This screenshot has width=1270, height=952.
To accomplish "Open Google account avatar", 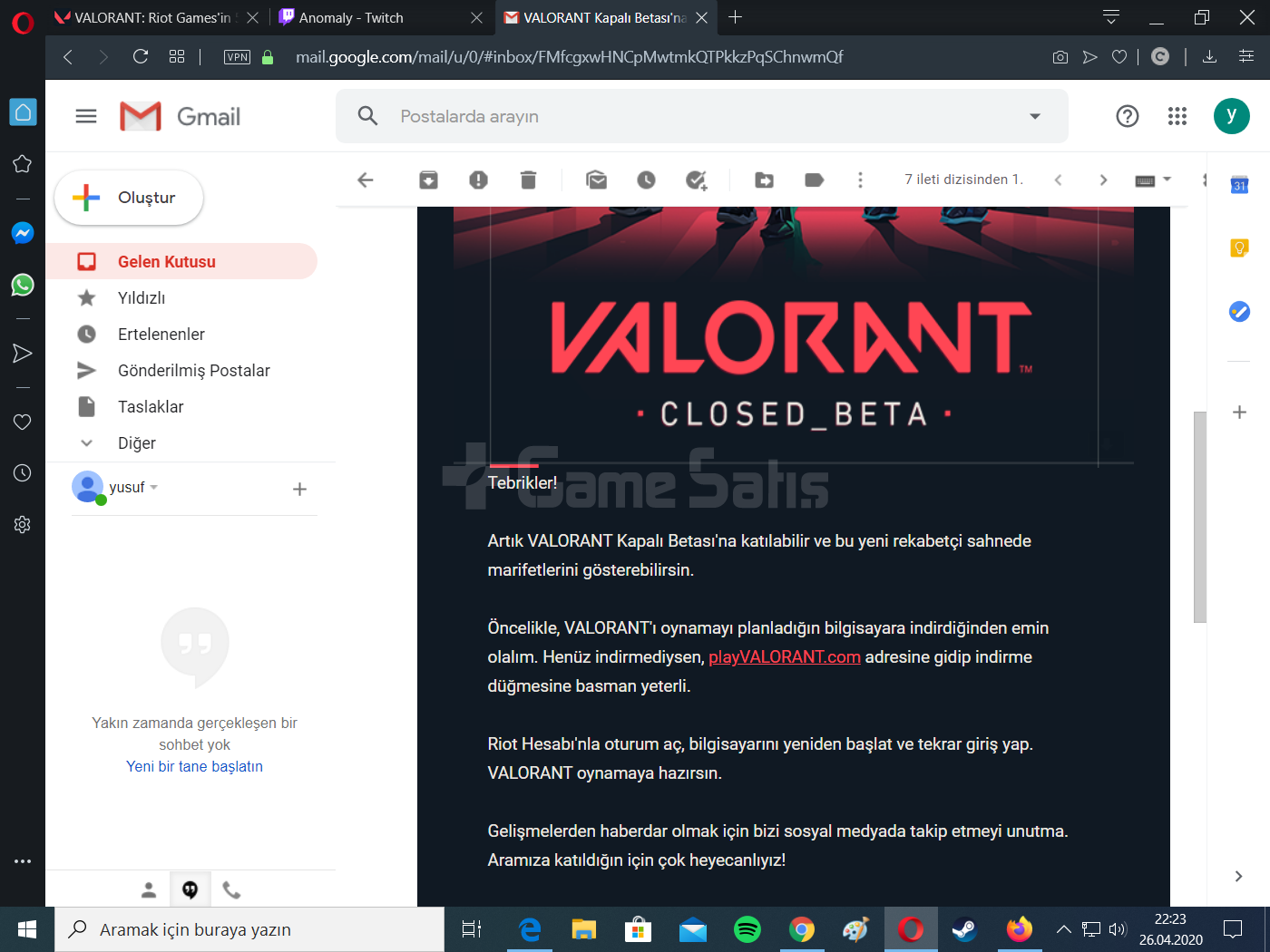I will [x=1231, y=115].
